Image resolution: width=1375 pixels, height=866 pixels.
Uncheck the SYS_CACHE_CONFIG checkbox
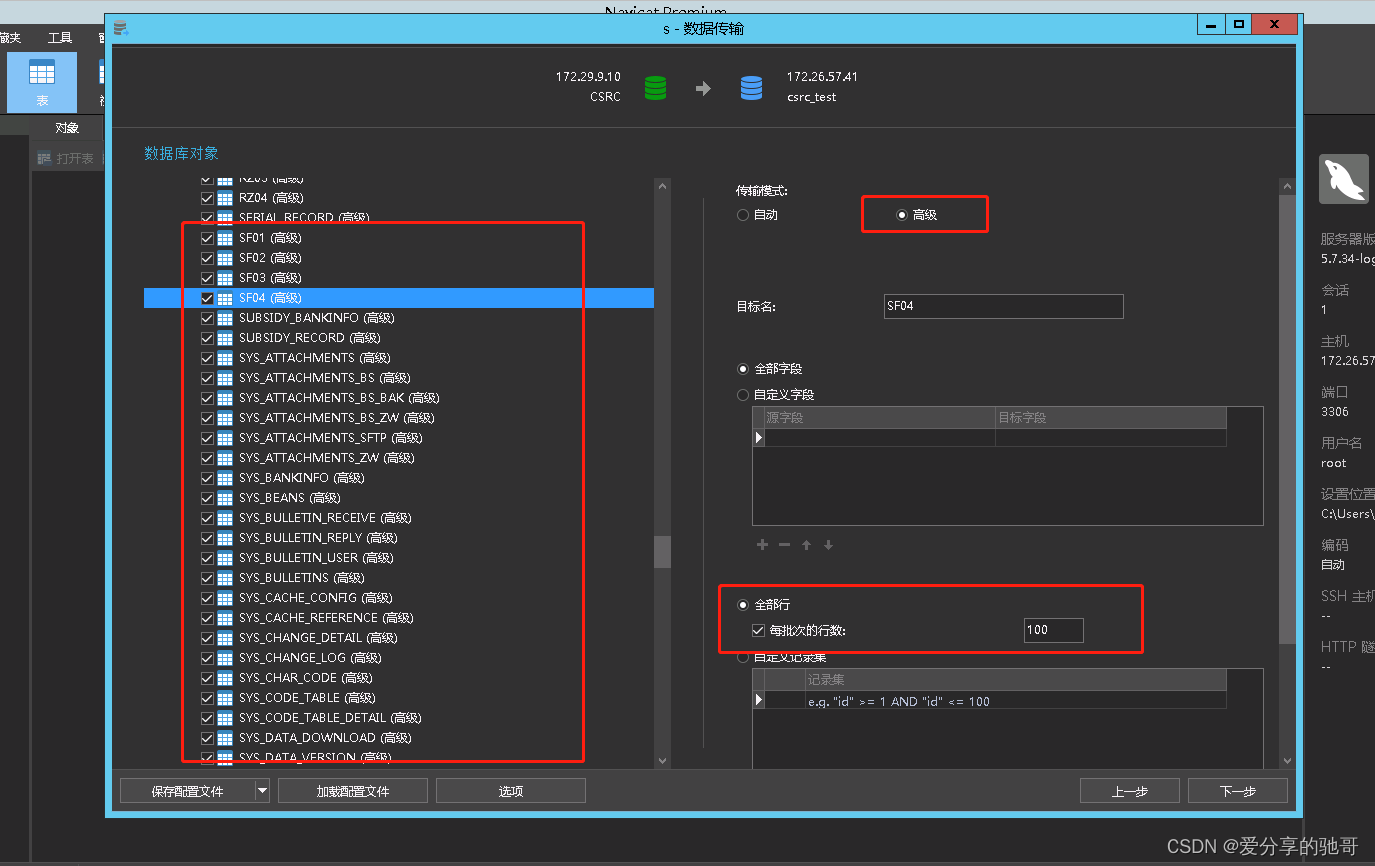[x=207, y=598]
